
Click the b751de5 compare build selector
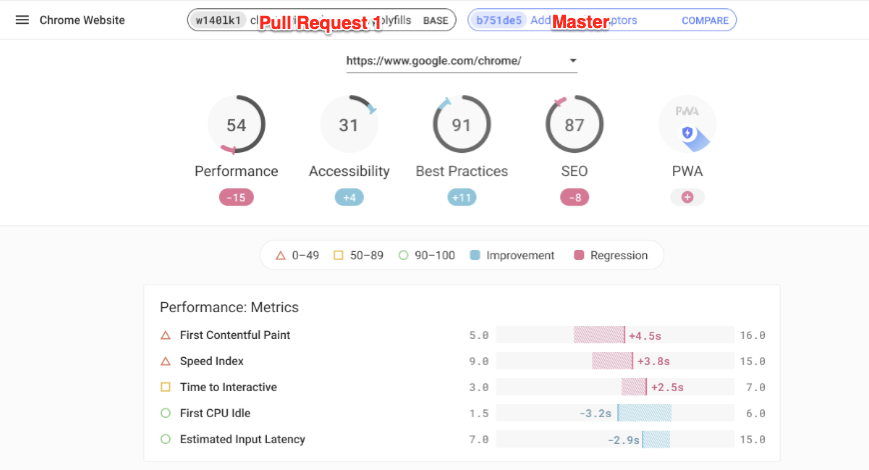(602, 20)
